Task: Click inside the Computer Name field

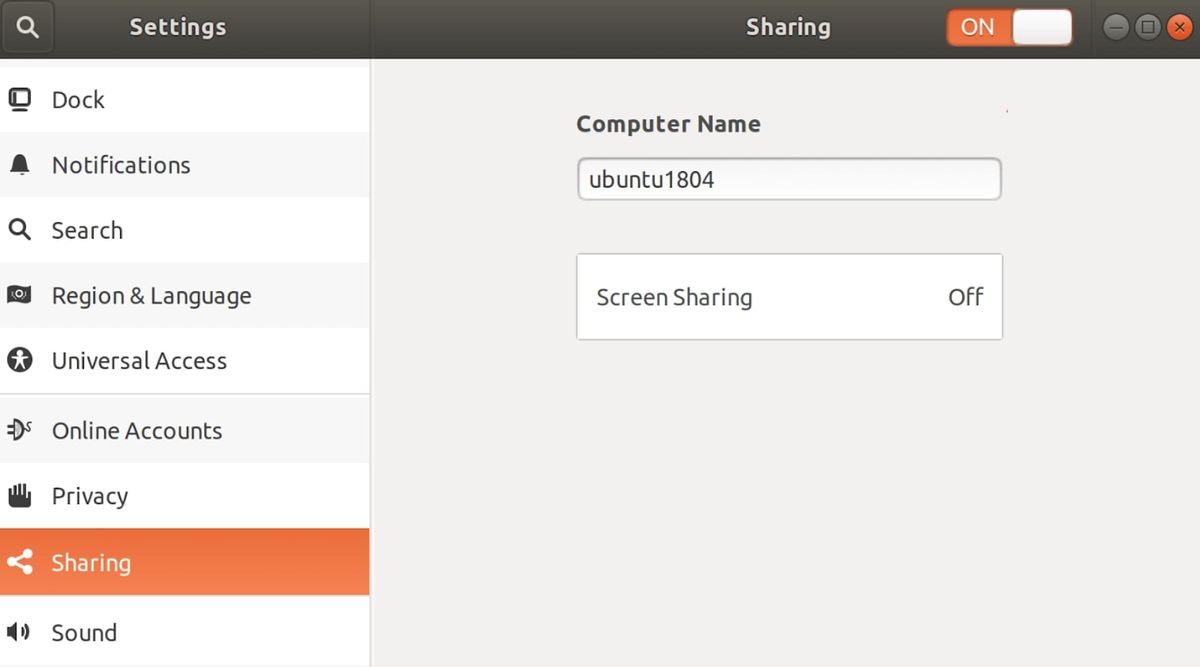Action: [x=789, y=179]
